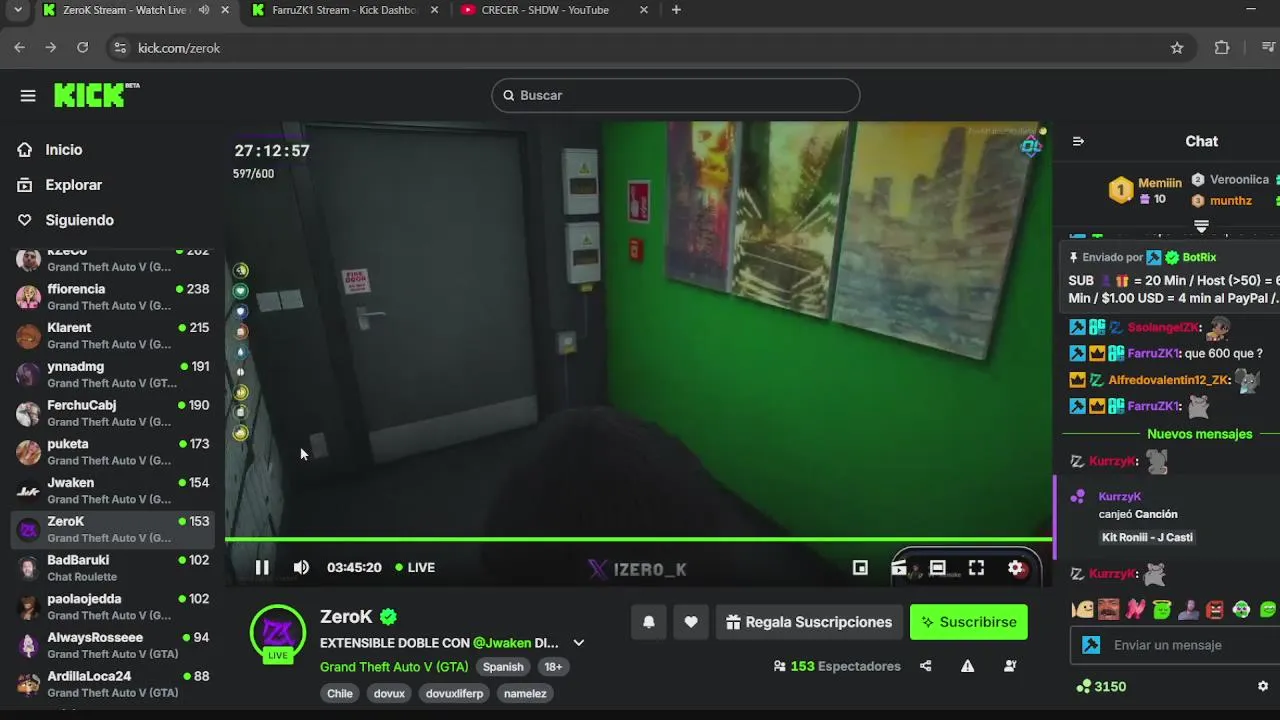The image size is (1280, 720).
Task: Open Klarent's channel in the sidebar
Action: [113, 336]
